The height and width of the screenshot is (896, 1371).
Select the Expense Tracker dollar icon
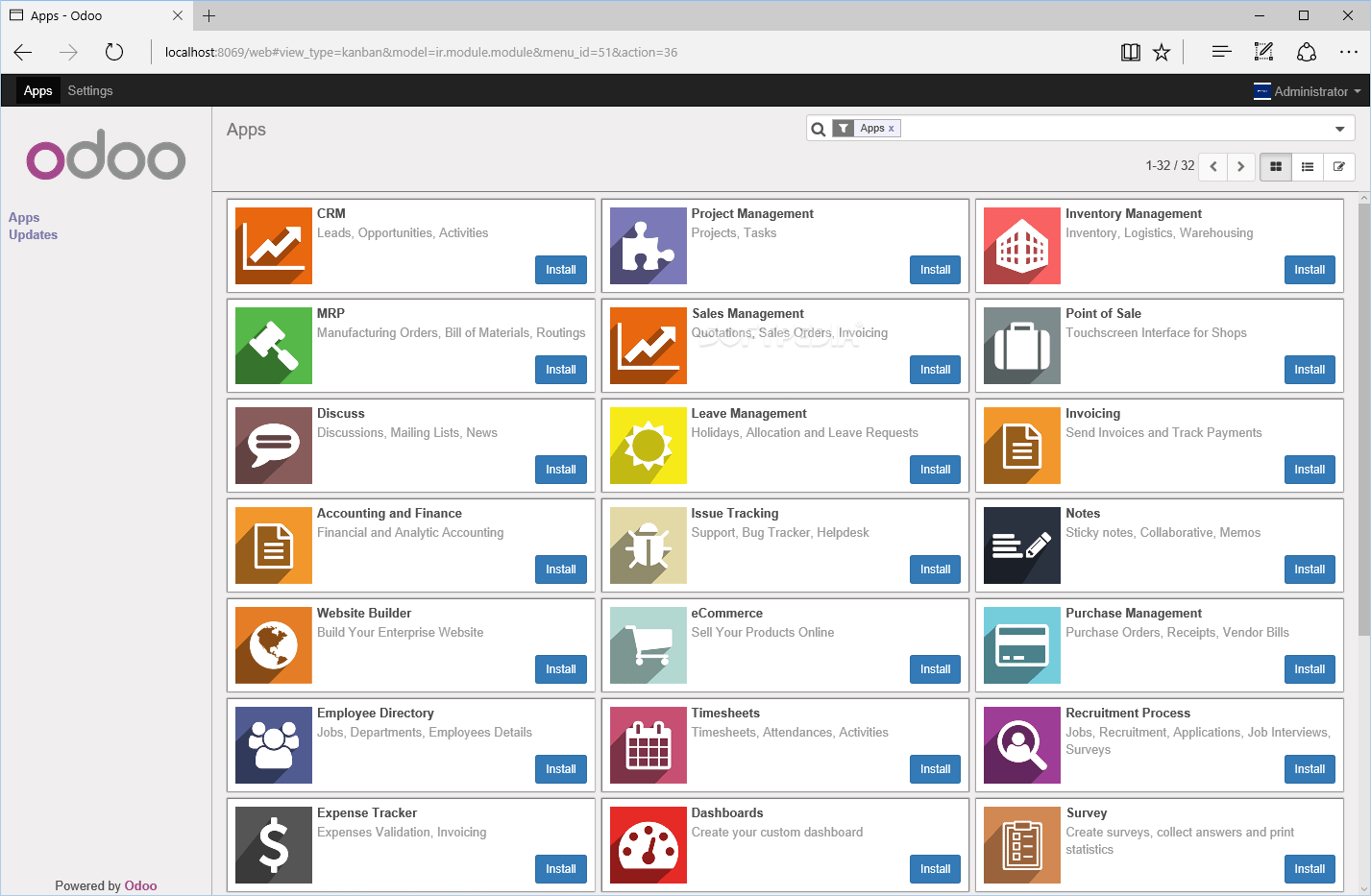(x=273, y=844)
